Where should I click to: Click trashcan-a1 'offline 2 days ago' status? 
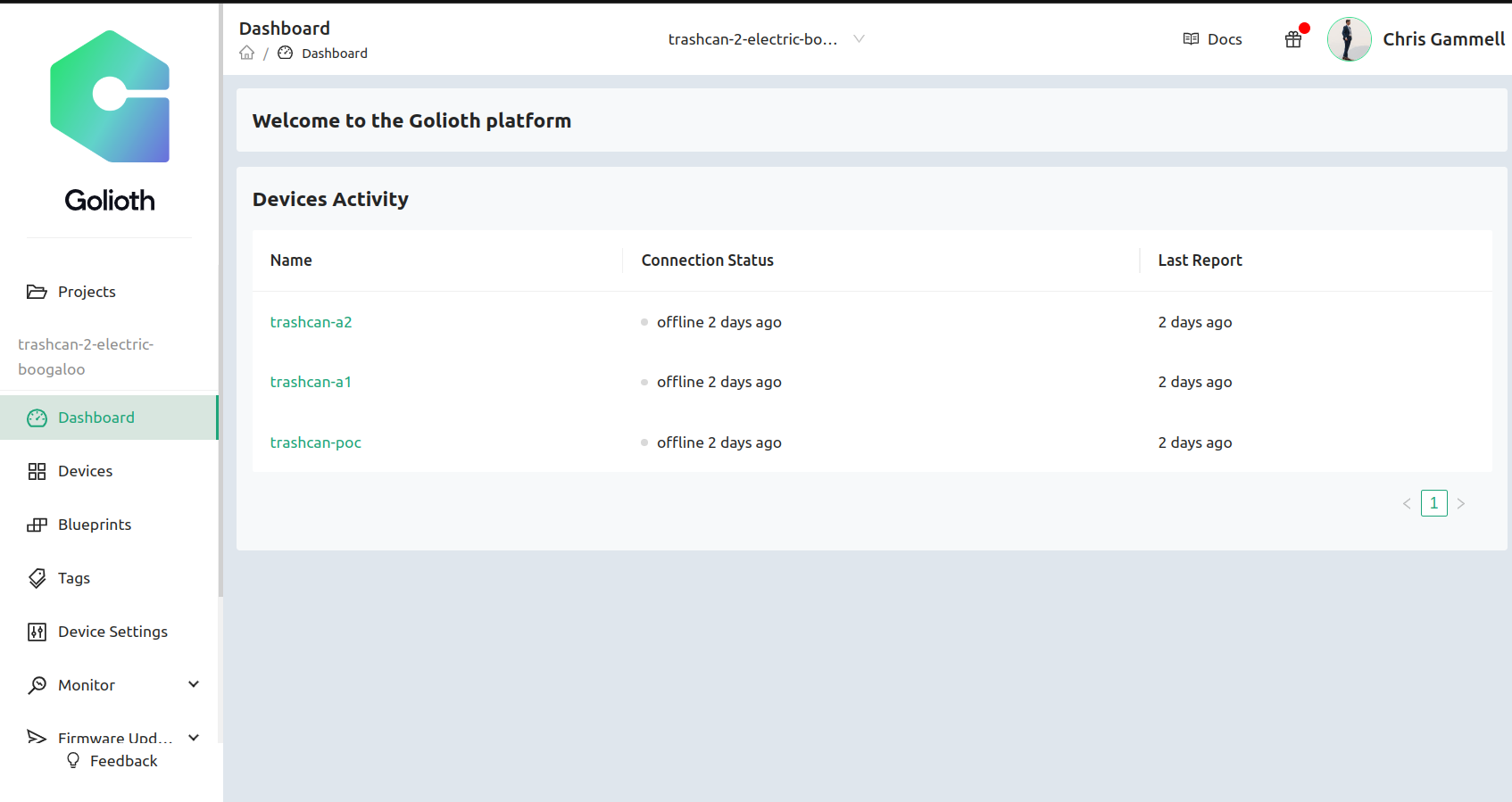(711, 382)
